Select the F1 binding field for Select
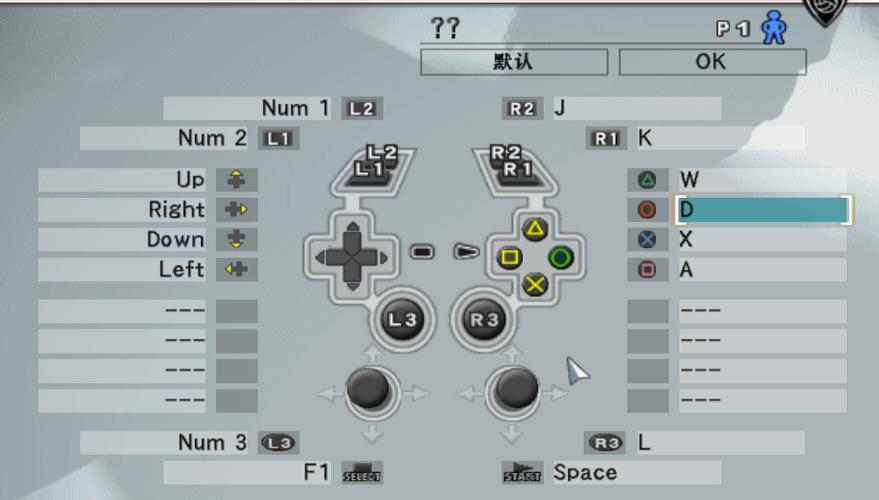 pos(247,473)
